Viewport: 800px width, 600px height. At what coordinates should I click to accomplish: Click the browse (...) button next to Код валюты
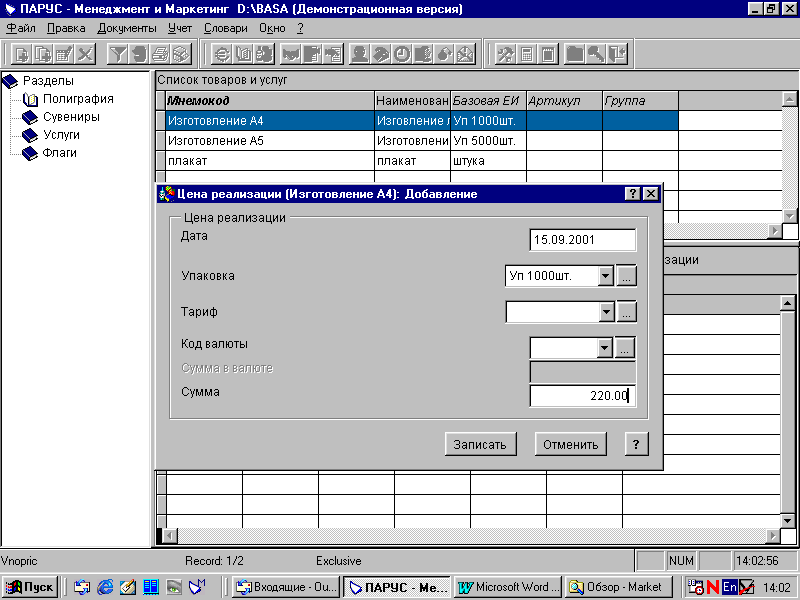[x=624, y=348]
